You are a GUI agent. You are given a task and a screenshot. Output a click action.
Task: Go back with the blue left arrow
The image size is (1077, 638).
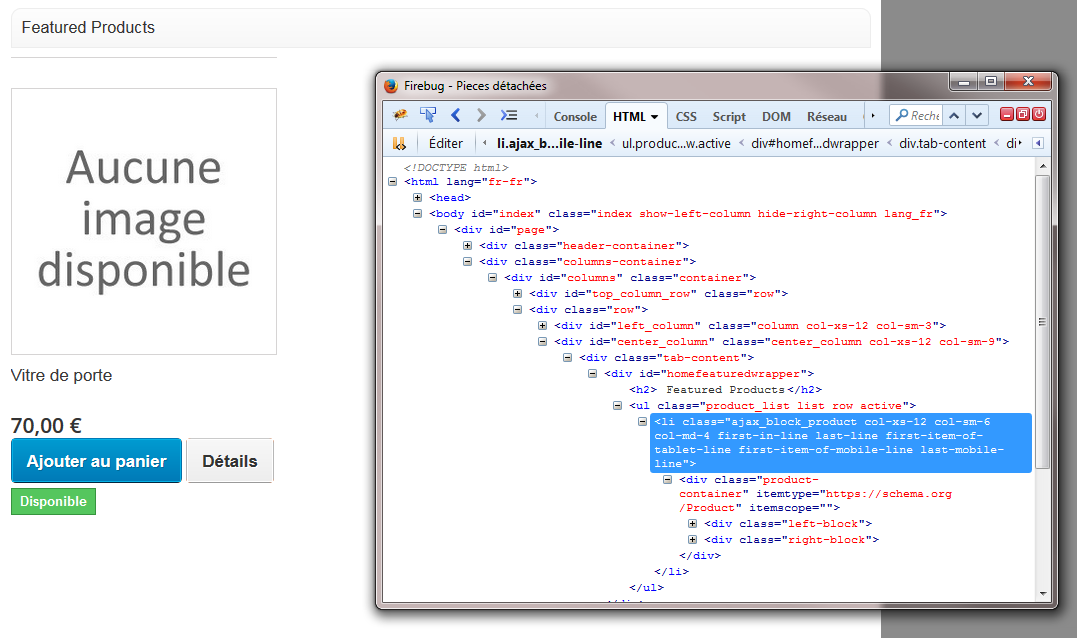(455, 115)
